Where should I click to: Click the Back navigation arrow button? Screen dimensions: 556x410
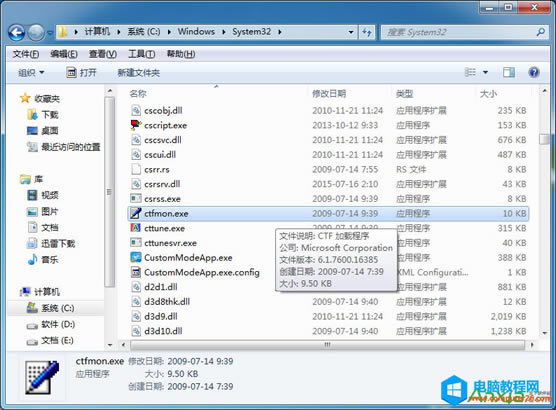tap(16, 33)
